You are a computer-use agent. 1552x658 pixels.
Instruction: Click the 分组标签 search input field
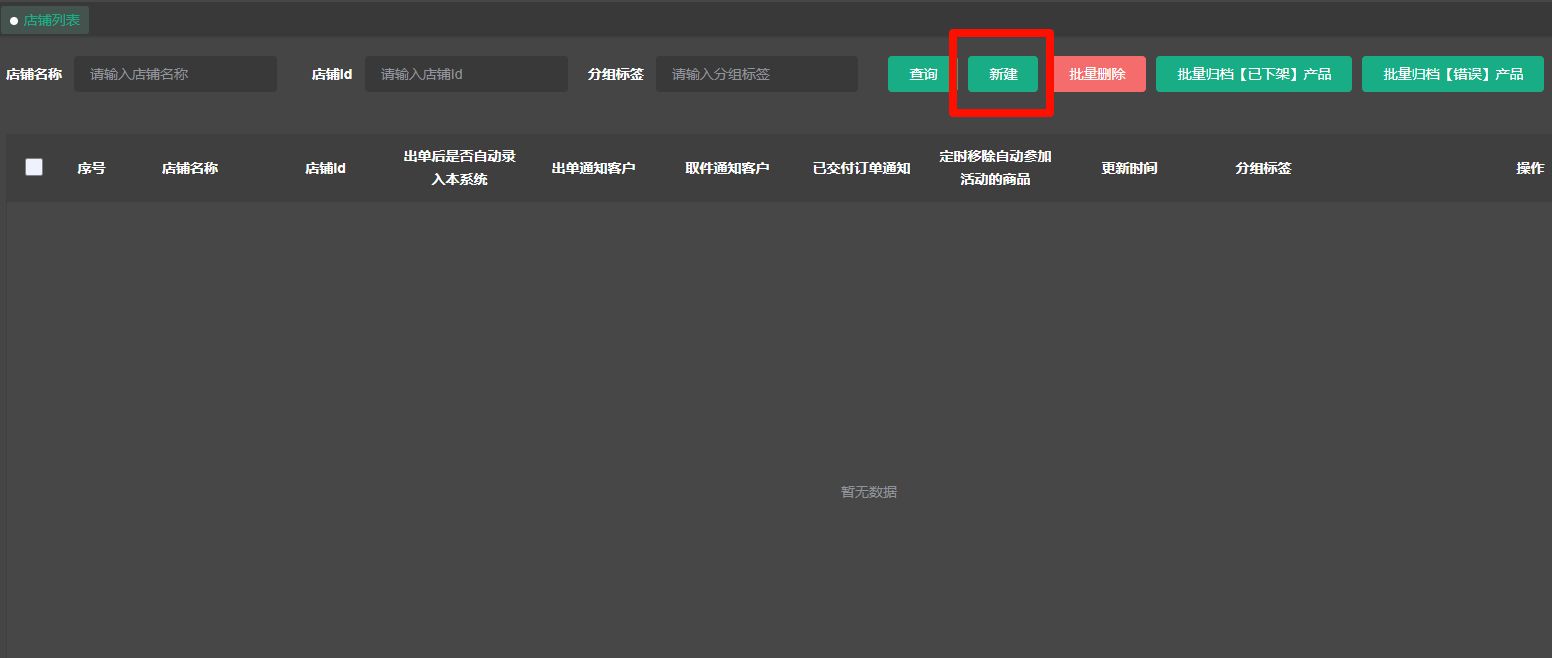point(756,74)
